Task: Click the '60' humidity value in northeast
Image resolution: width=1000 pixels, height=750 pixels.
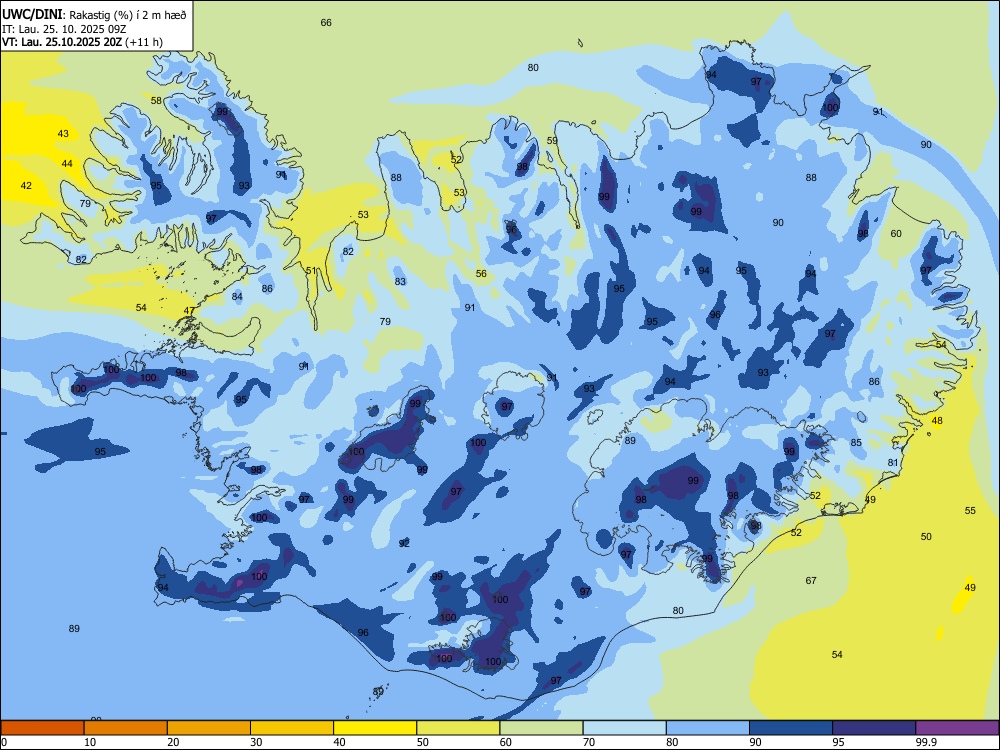Action: click(x=896, y=233)
